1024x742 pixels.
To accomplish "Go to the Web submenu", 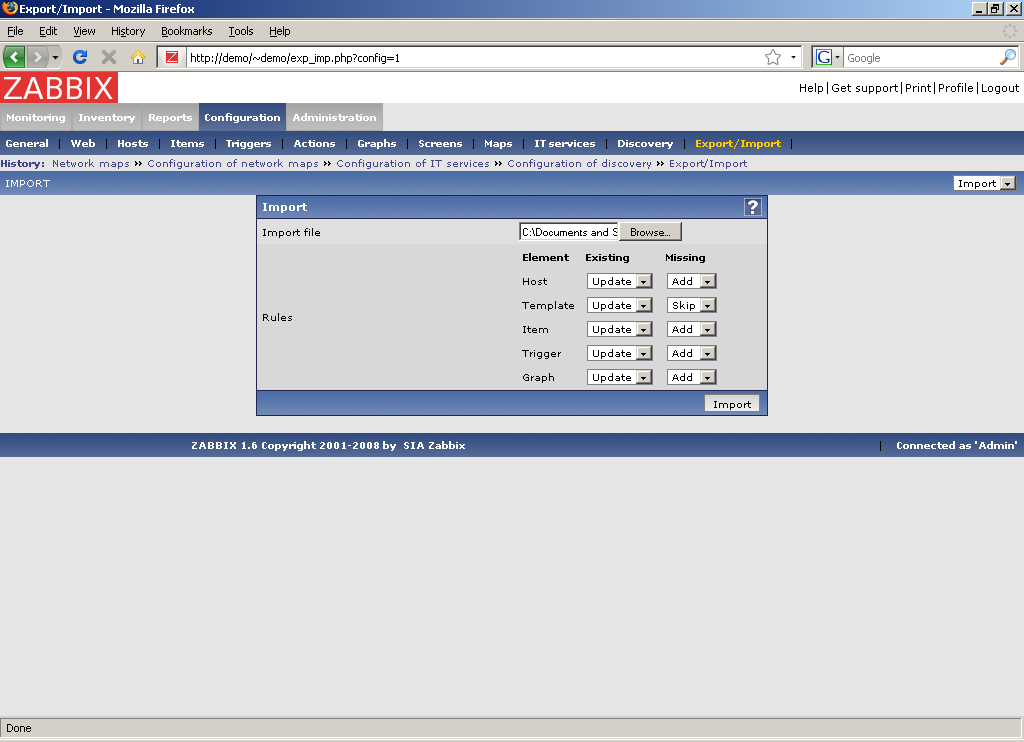I will click(83, 144).
